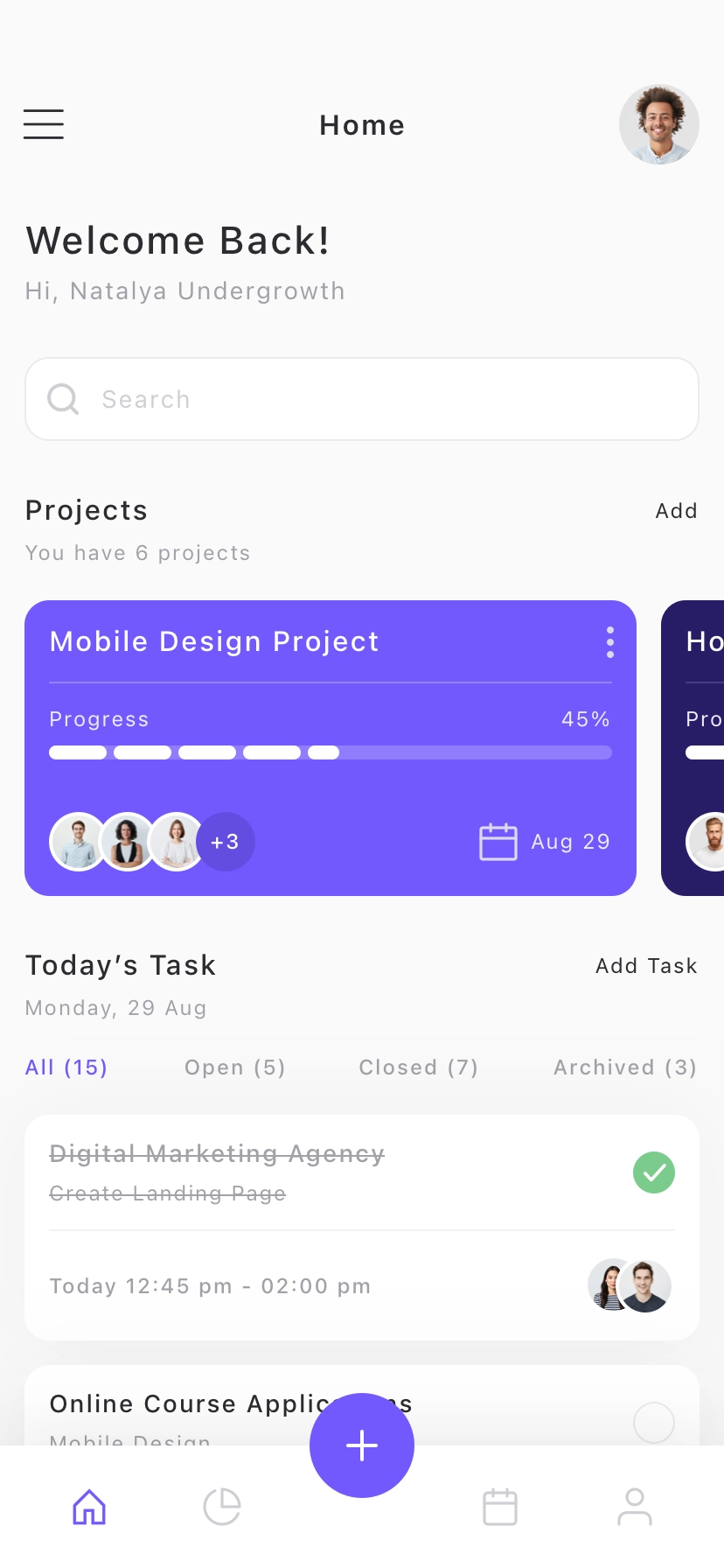Add a new project via Add link
This screenshot has height=1568, width=724.
[677, 511]
